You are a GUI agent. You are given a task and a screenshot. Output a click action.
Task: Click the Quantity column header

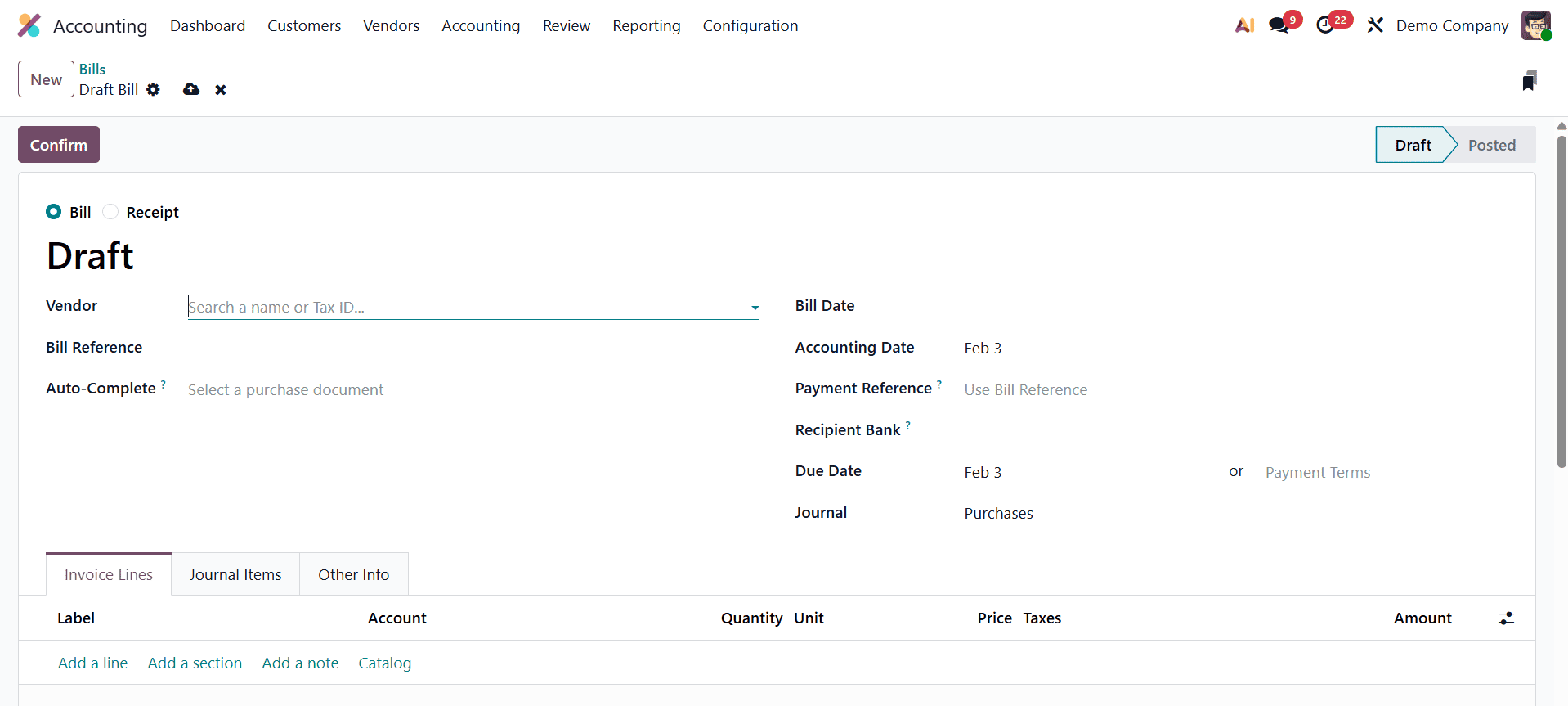click(x=751, y=618)
